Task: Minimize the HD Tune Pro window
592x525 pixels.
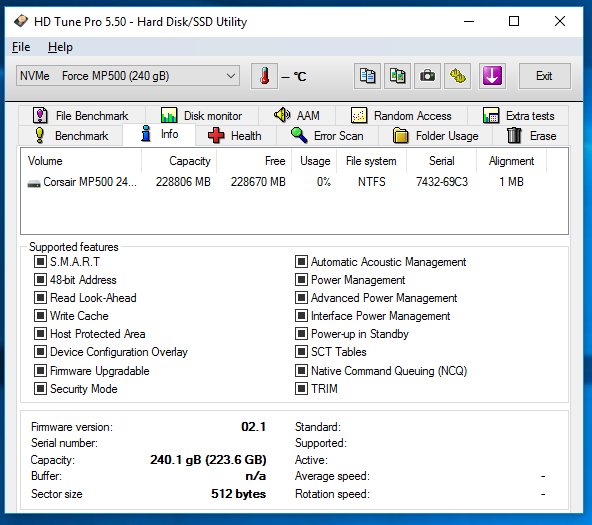Action: tap(469, 21)
